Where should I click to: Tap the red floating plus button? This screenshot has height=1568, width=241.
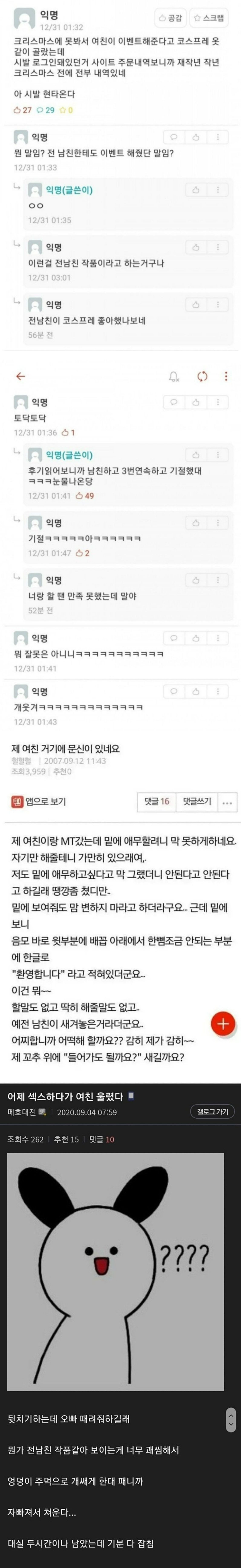coord(223,1023)
